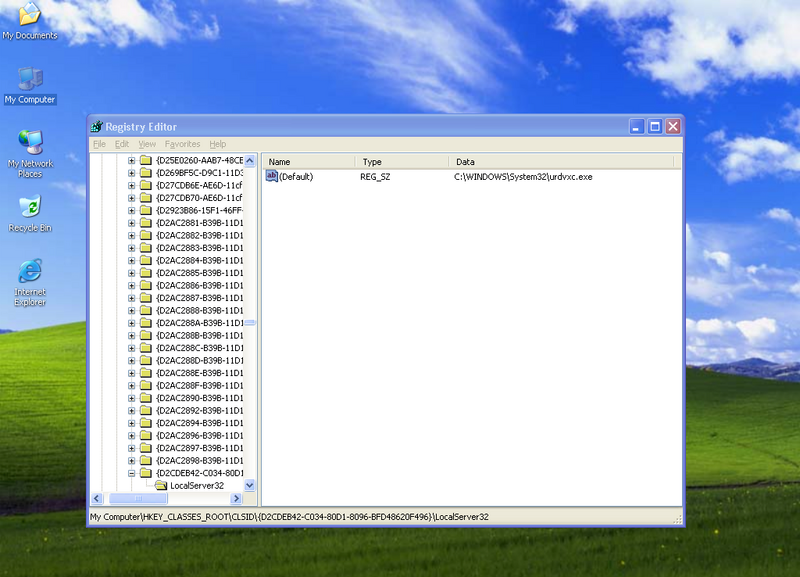Click folder icon of {D2AC2885-B39B-11D1 key

[146, 272]
